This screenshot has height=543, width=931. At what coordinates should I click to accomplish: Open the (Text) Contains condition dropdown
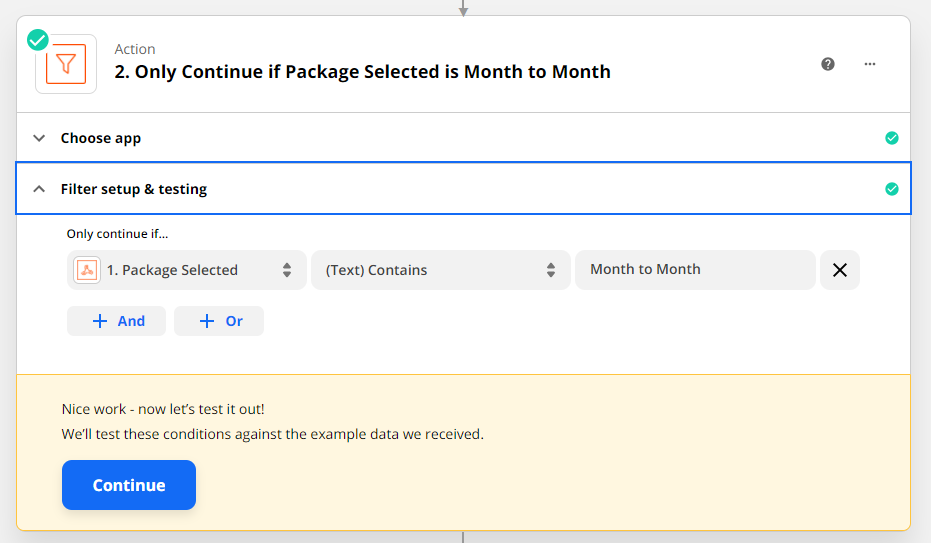point(440,270)
